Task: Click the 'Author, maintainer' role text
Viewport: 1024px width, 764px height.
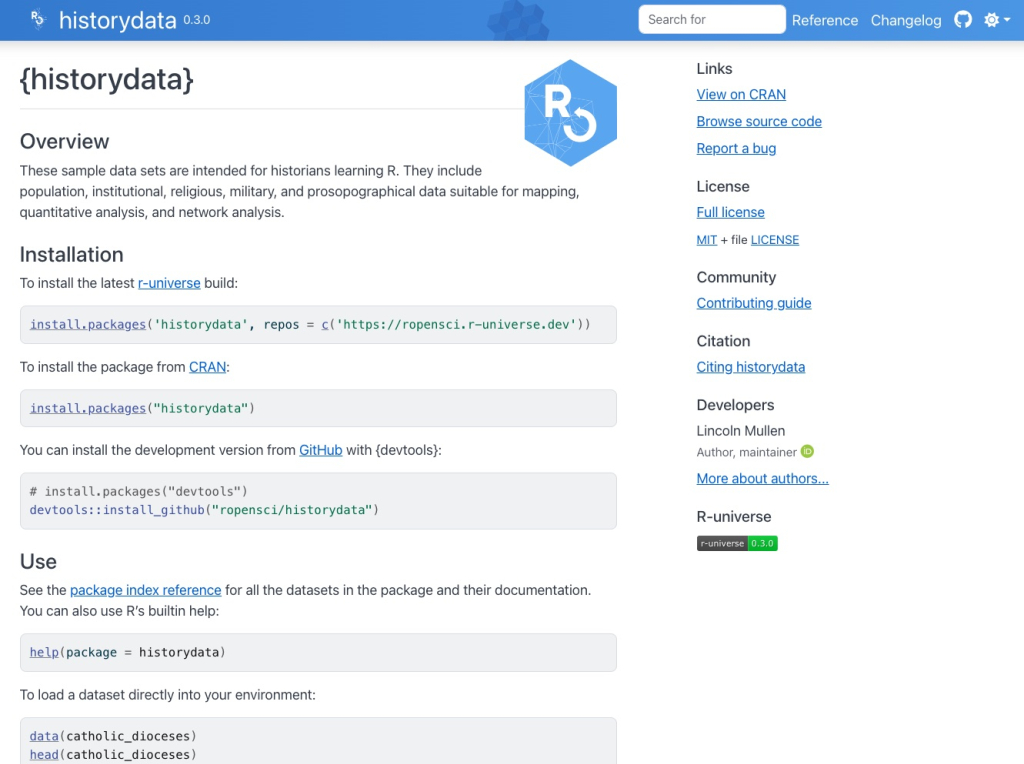Action: click(x=746, y=452)
